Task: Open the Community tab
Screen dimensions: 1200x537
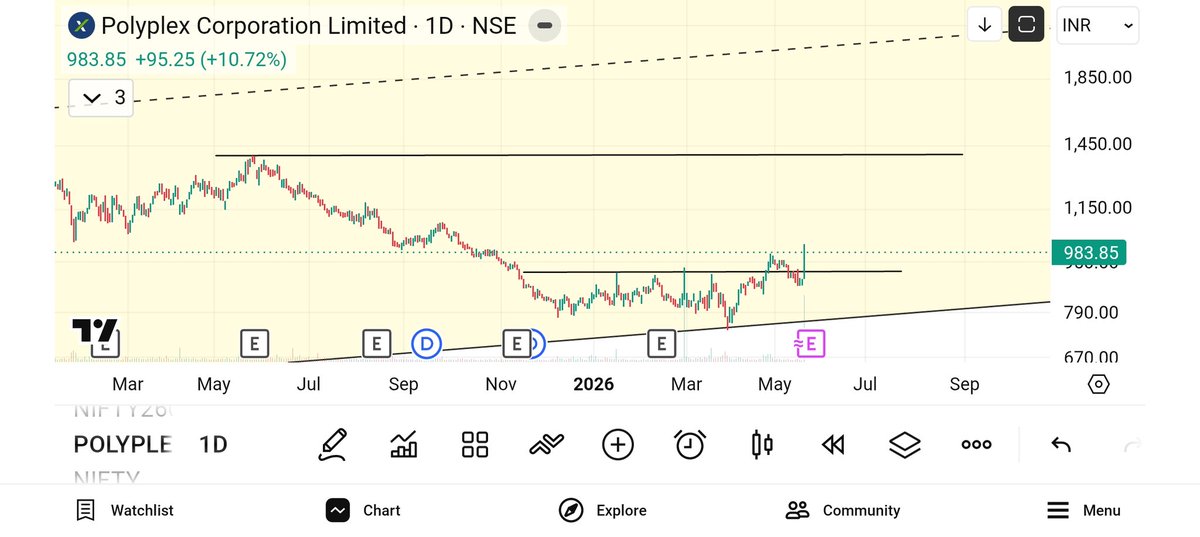Action: tap(843, 510)
